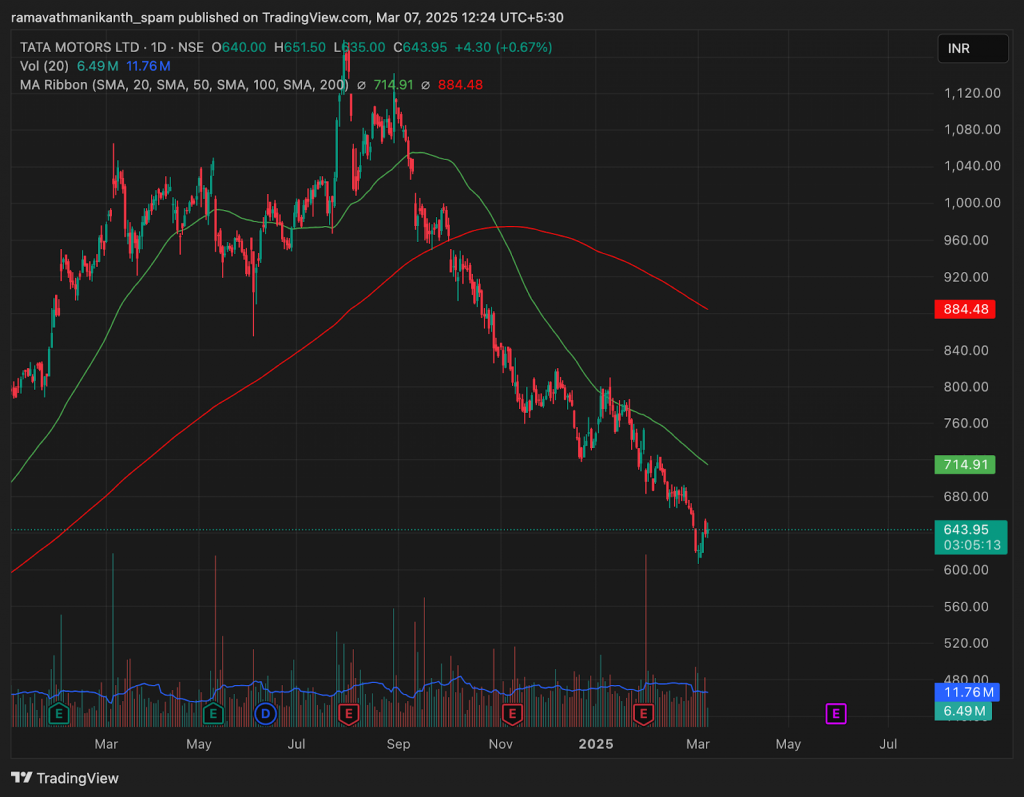
Task: Click the red 884.48 price scale label
Action: (x=964, y=310)
